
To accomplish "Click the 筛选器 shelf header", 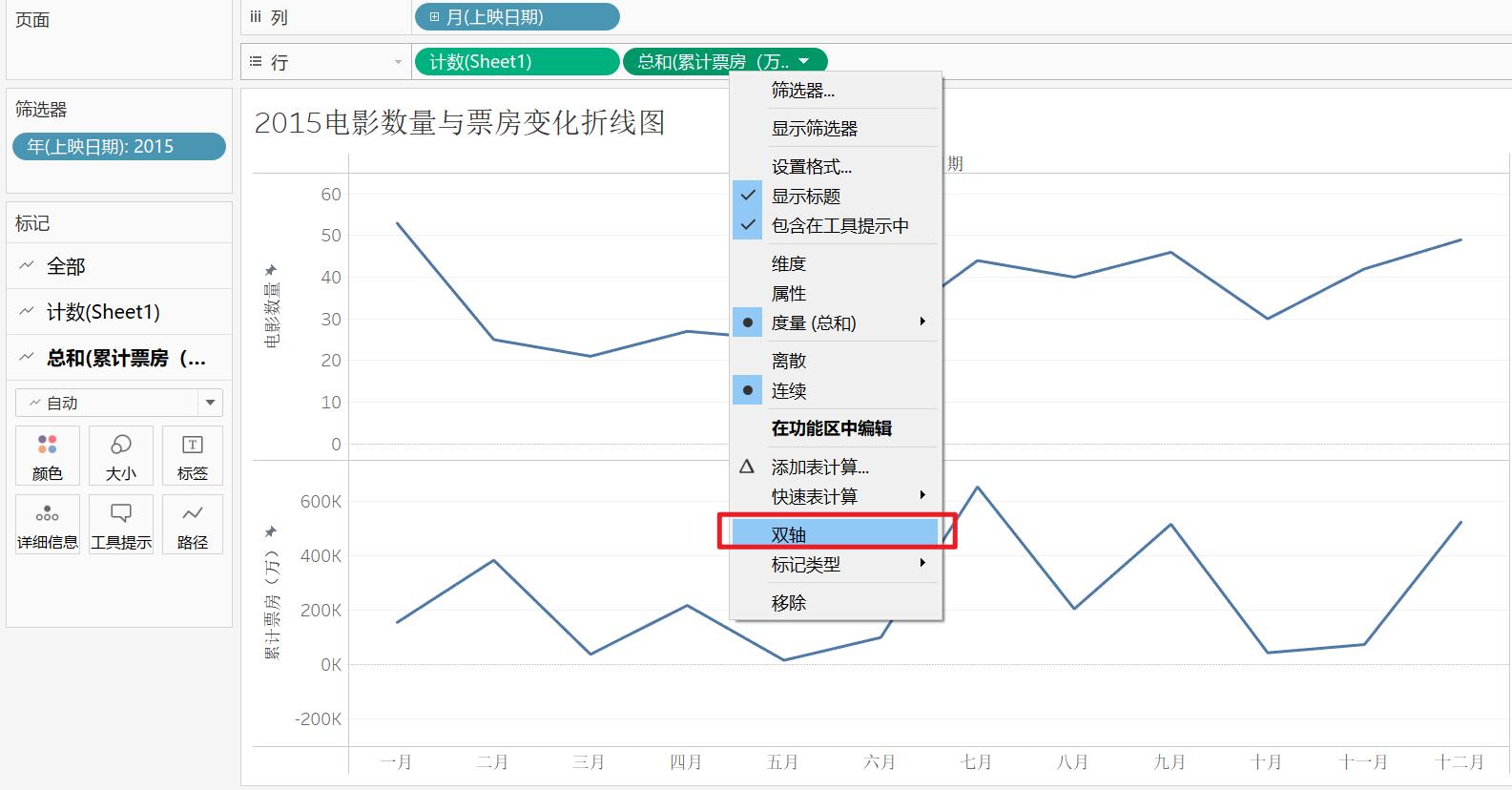I will (x=41, y=110).
